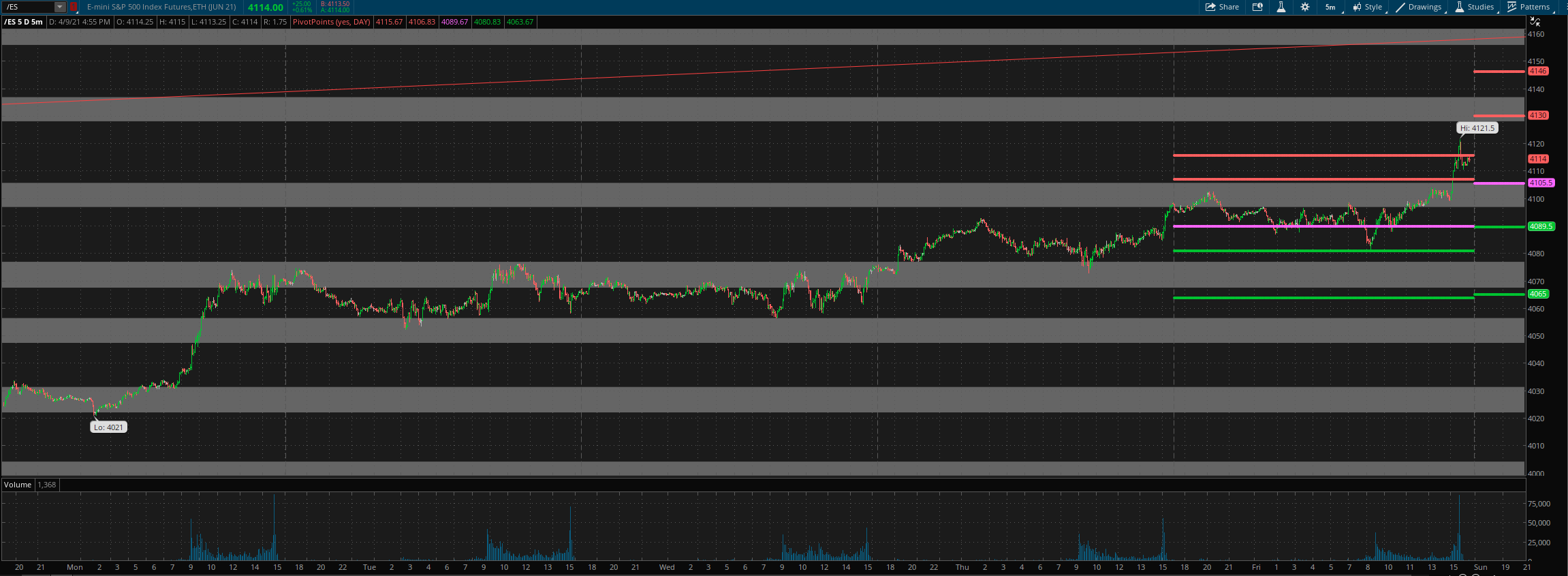Click the 1,368 volume value

pos(47,485)
